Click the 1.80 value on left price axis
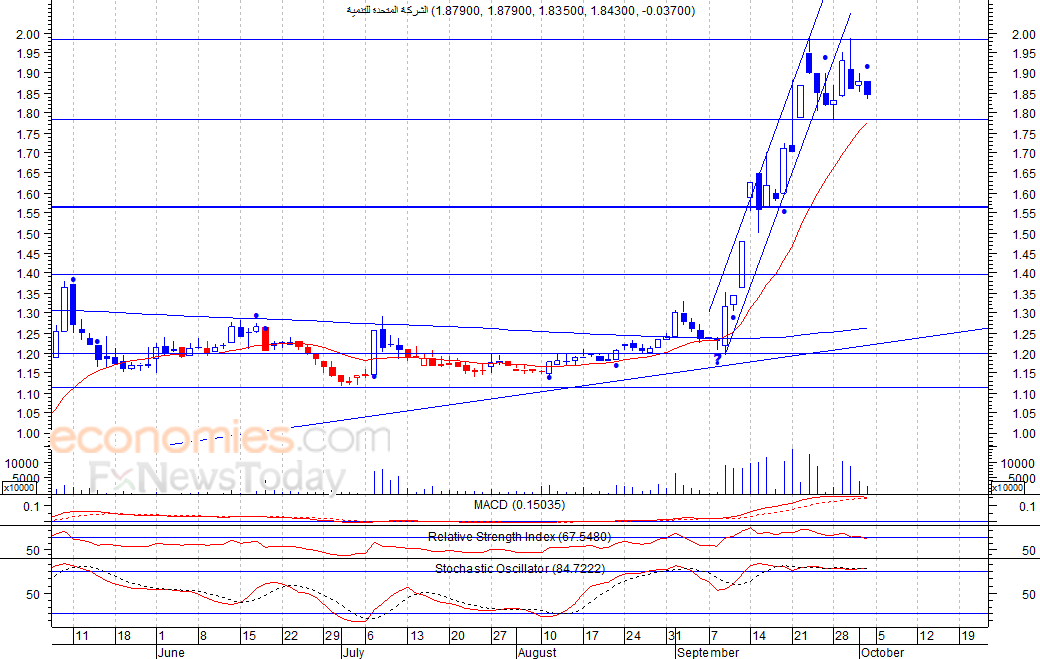The width and height of the screenshot is (1040, 659). coord(28,113)
